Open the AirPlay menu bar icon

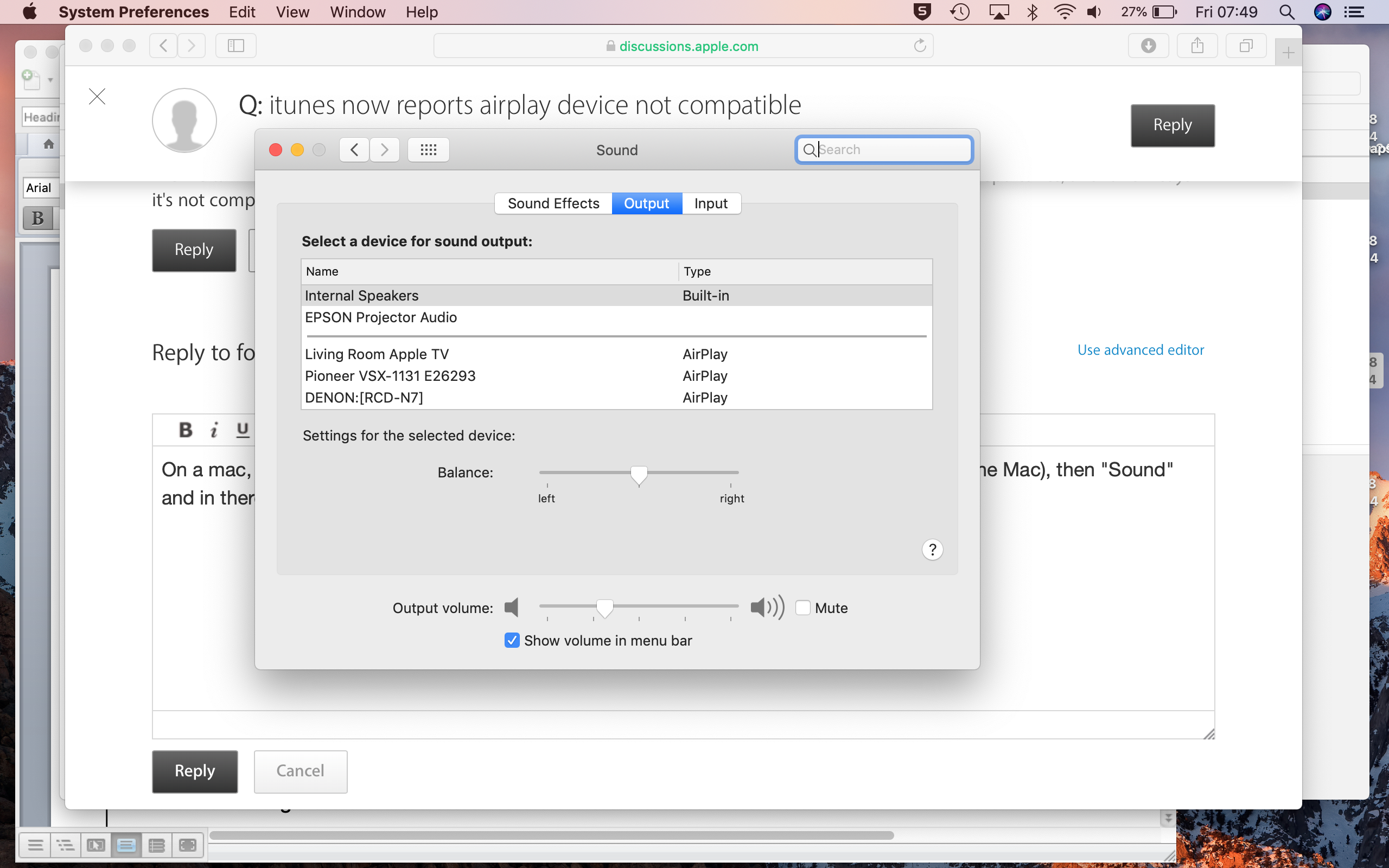[999, 12]
